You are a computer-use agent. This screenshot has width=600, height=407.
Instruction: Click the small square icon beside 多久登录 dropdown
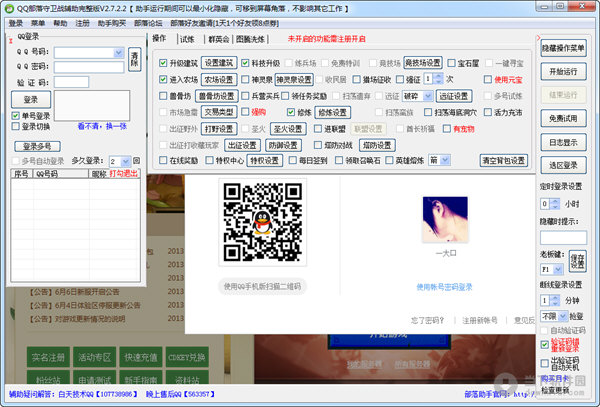pos(137,161)
